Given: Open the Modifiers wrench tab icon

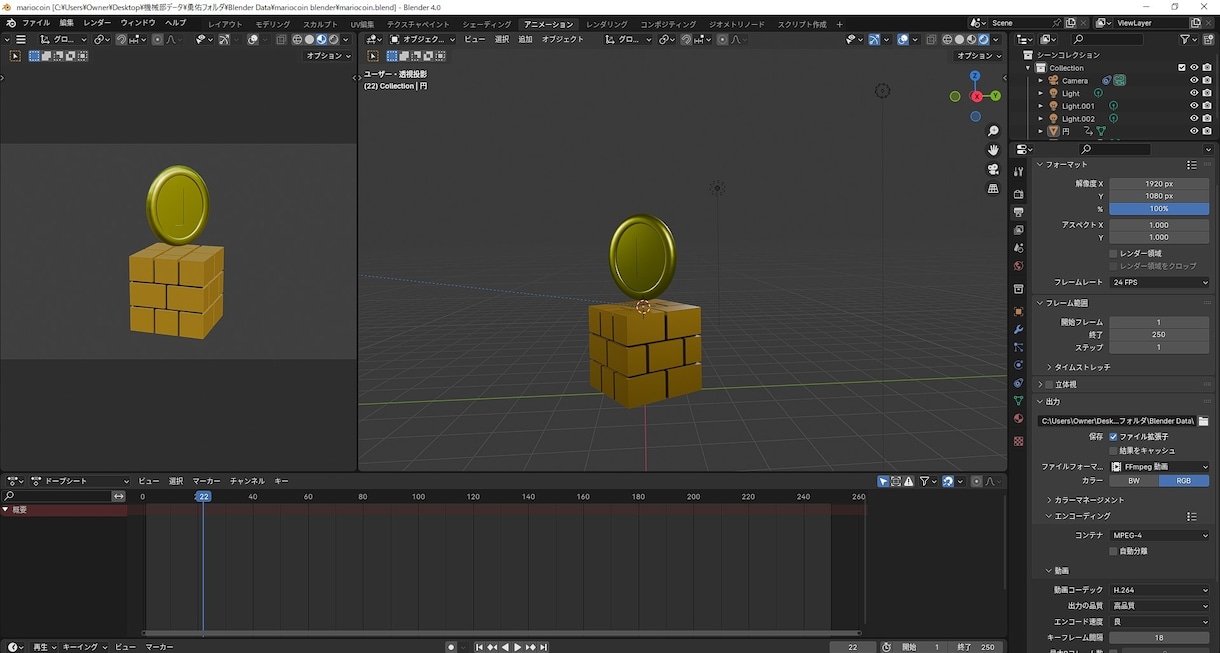Looking at the screenshot, I should point(1018,329).
